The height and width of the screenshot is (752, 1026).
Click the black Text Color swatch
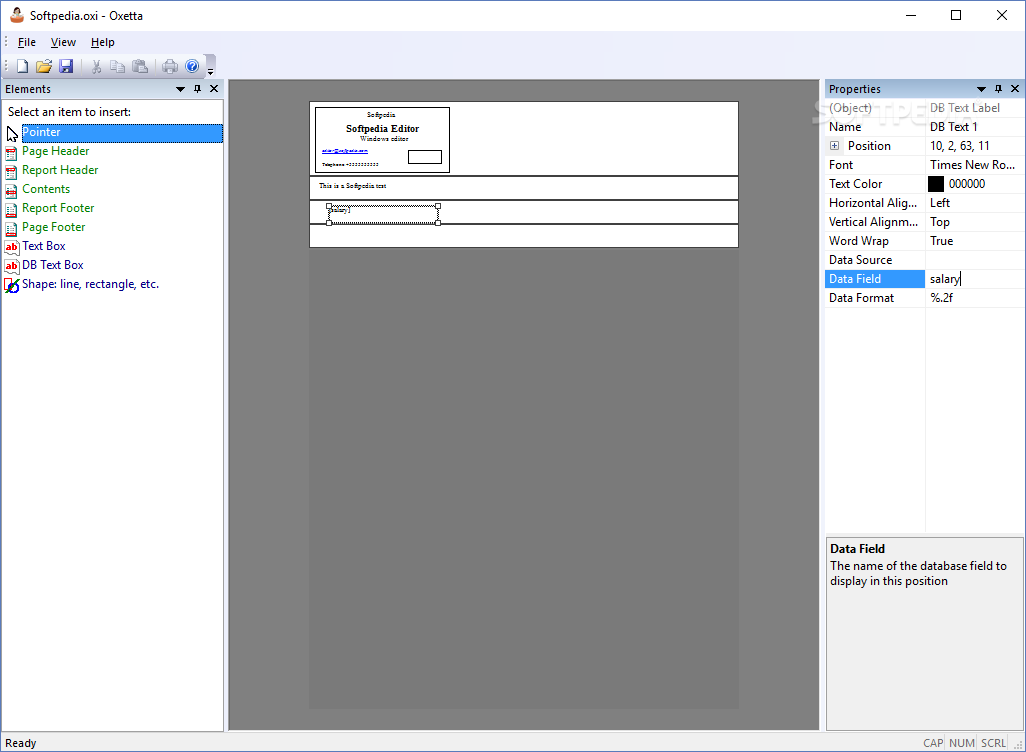pyautogui.click(x=936, y=184)
